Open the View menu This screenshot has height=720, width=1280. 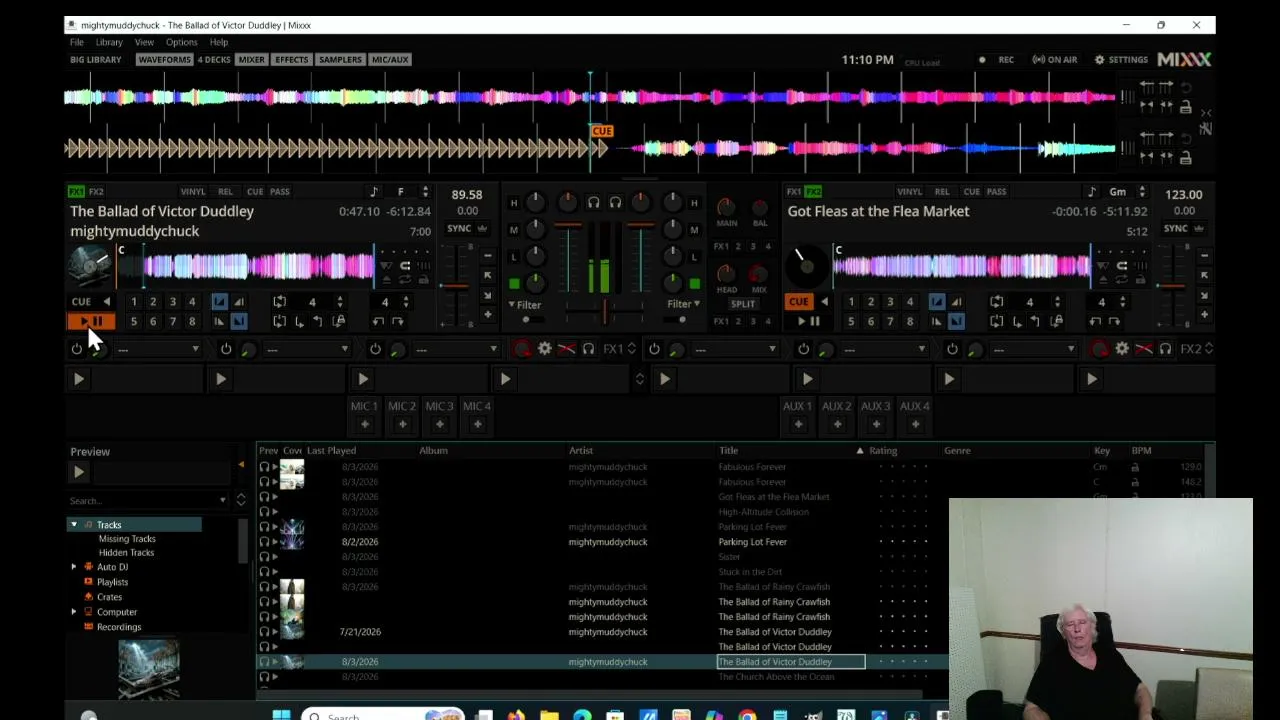(x=144, y=42)
